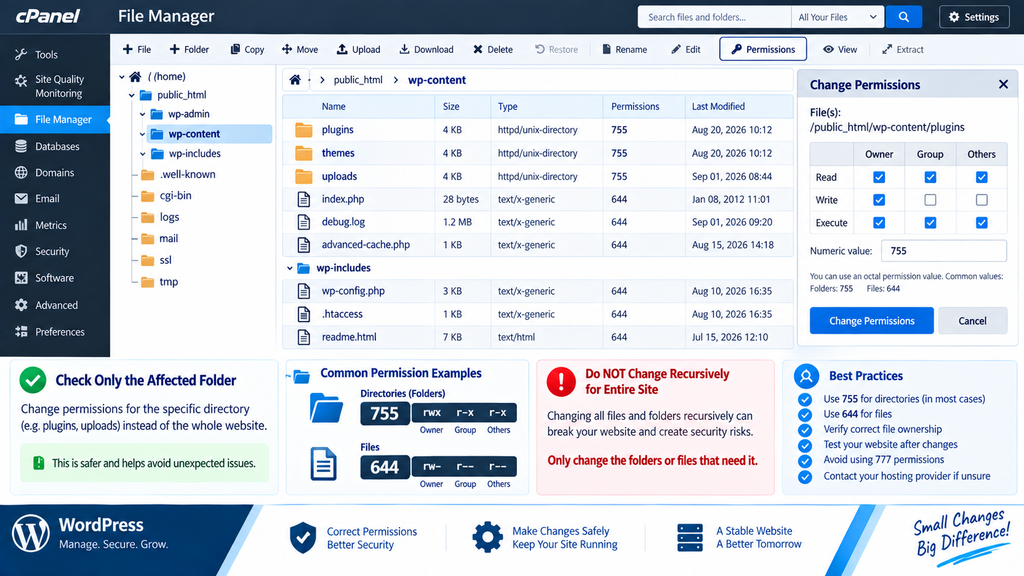Image resolution: width=1024 pixels, height=576 pixels.
Task: Click the Restore toolbar item
Action: point(556,49)
